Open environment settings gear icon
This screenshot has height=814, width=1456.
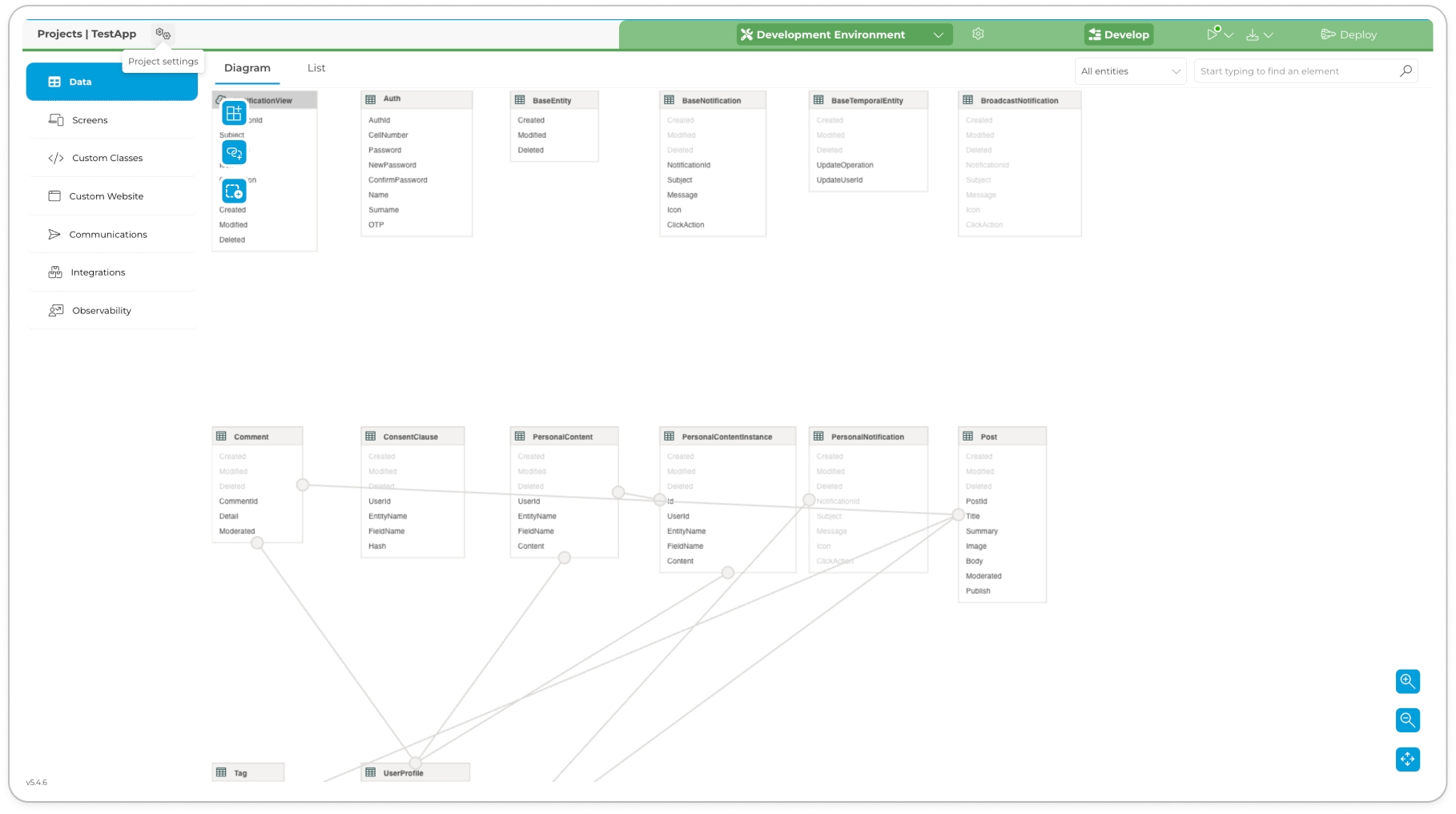(x=978, y=34)
